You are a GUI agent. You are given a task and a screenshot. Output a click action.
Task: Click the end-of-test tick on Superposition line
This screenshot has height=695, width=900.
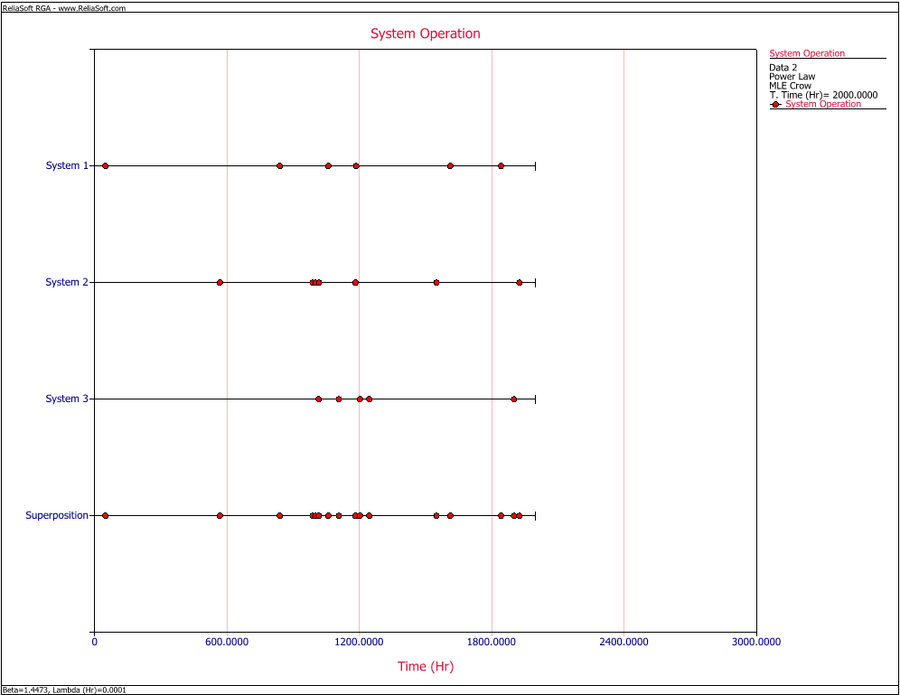[x=536, y=515]
